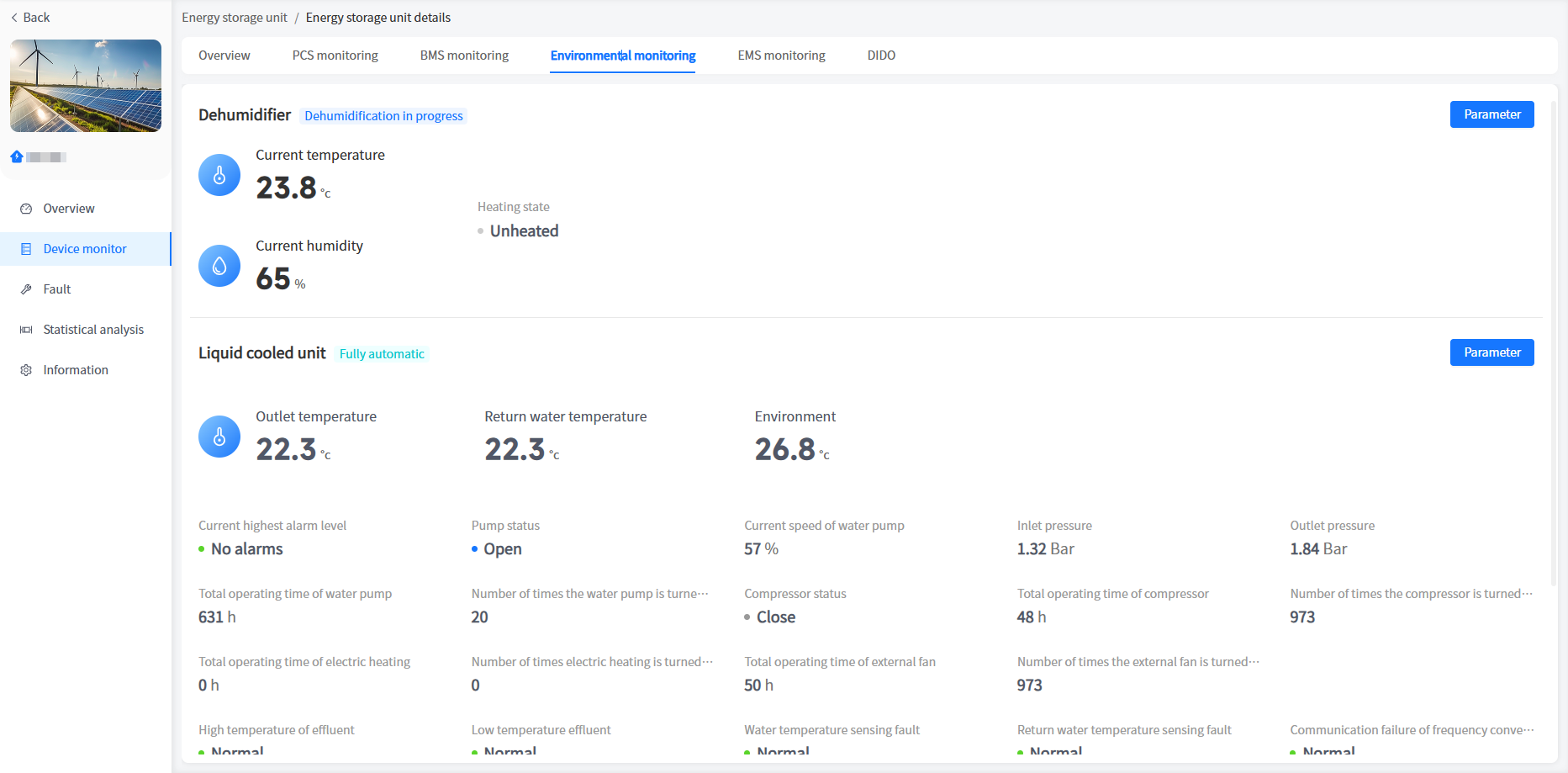The height and width of the screenshot is (773, 1568).
Task: Click the Device monitor sidebar icon
Action: tap(26, 249)
